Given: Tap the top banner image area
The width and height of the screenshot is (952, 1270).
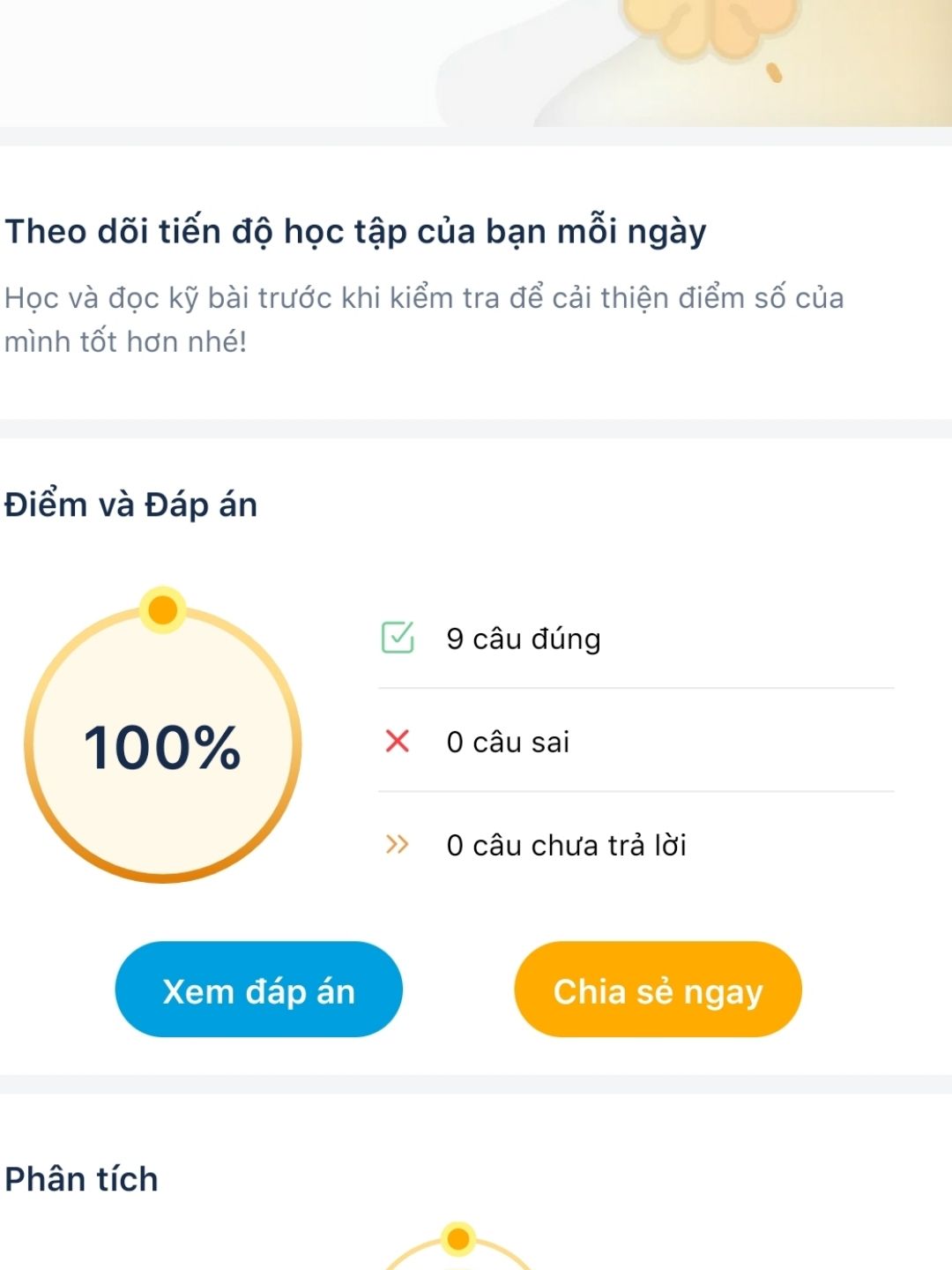Looking at the screenshot, I should coord(476,63).
